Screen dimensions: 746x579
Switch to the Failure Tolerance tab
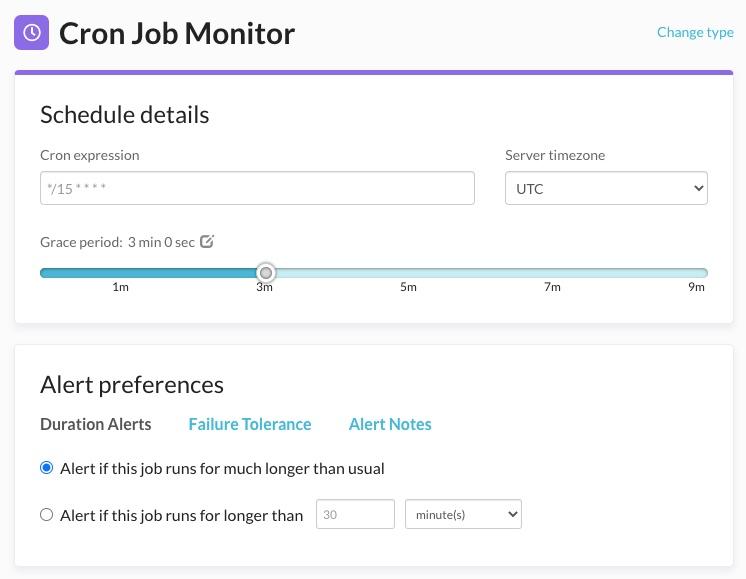tap(250, 424)
